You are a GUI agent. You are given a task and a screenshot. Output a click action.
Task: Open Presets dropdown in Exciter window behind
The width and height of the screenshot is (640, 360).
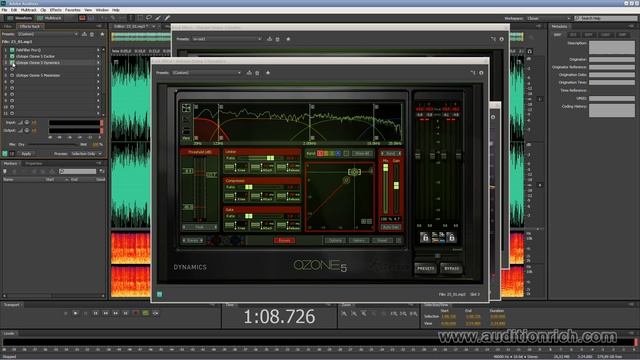point(227,39)
